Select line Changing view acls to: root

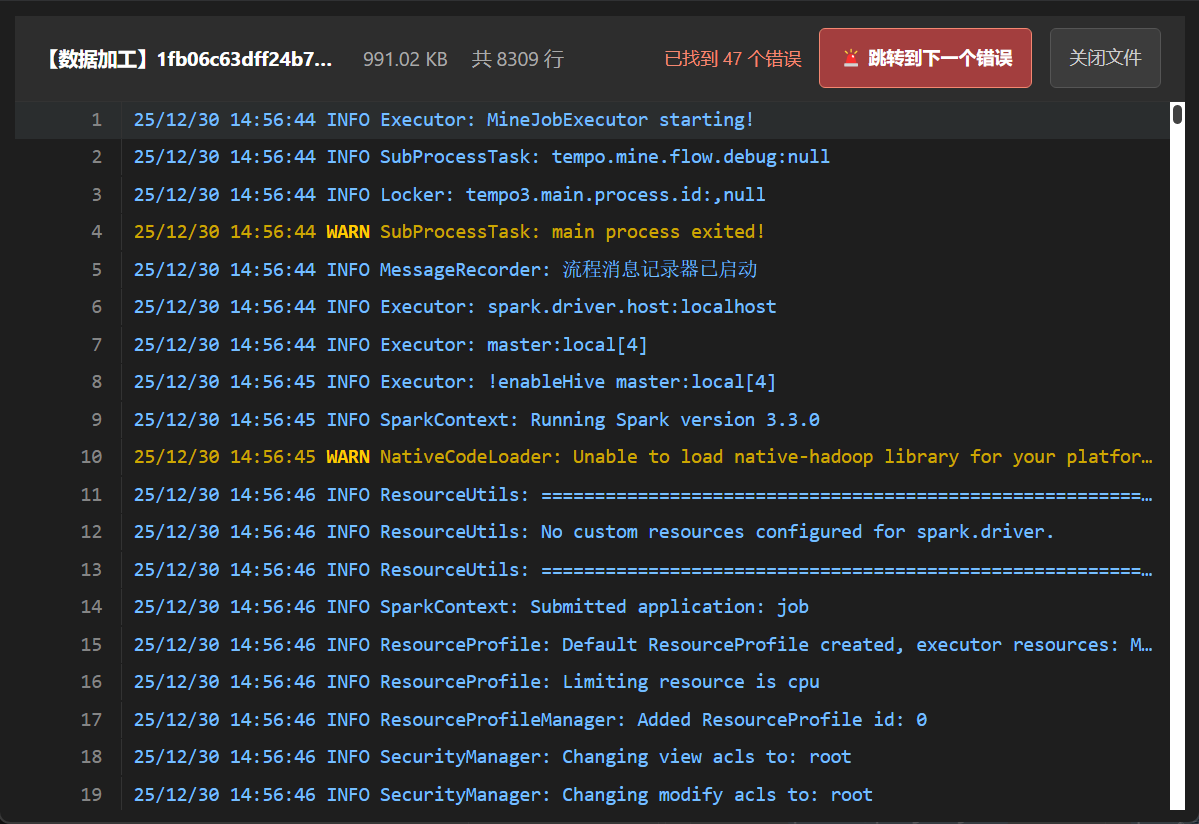point(592,757)
